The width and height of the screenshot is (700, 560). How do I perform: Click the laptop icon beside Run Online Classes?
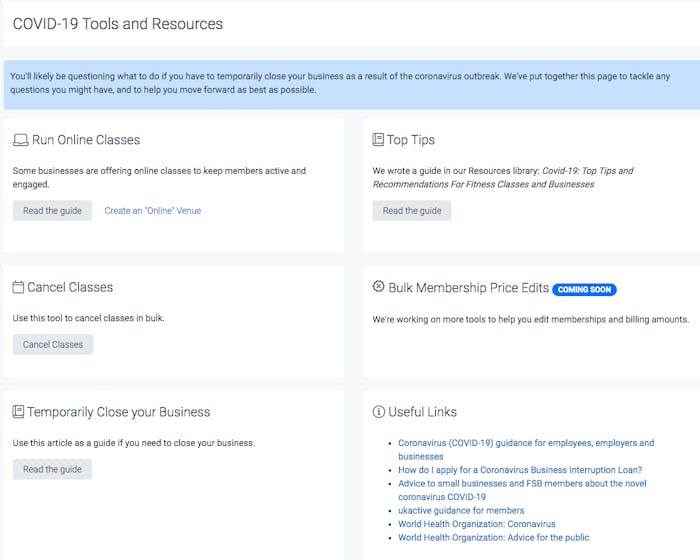[20, 140]
